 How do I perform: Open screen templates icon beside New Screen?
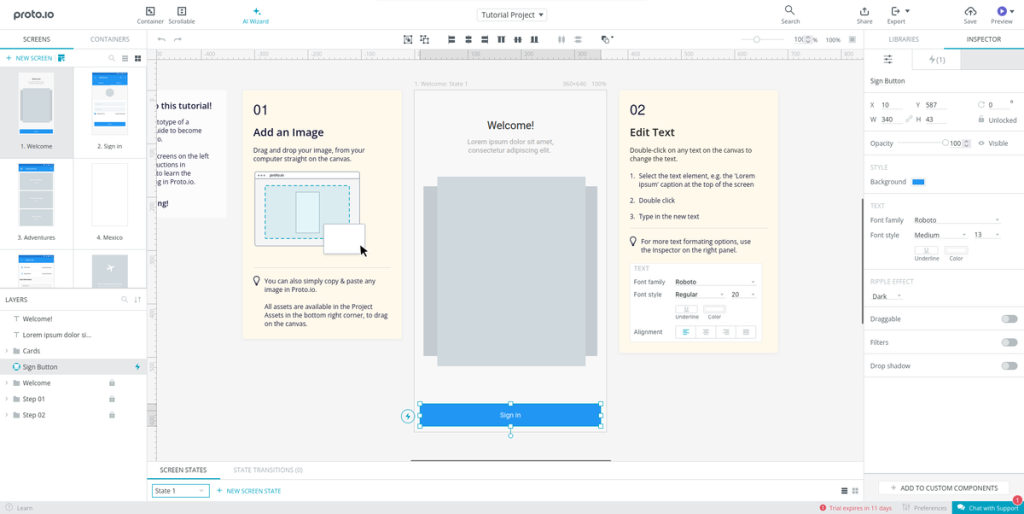click(x=61, y=58)
